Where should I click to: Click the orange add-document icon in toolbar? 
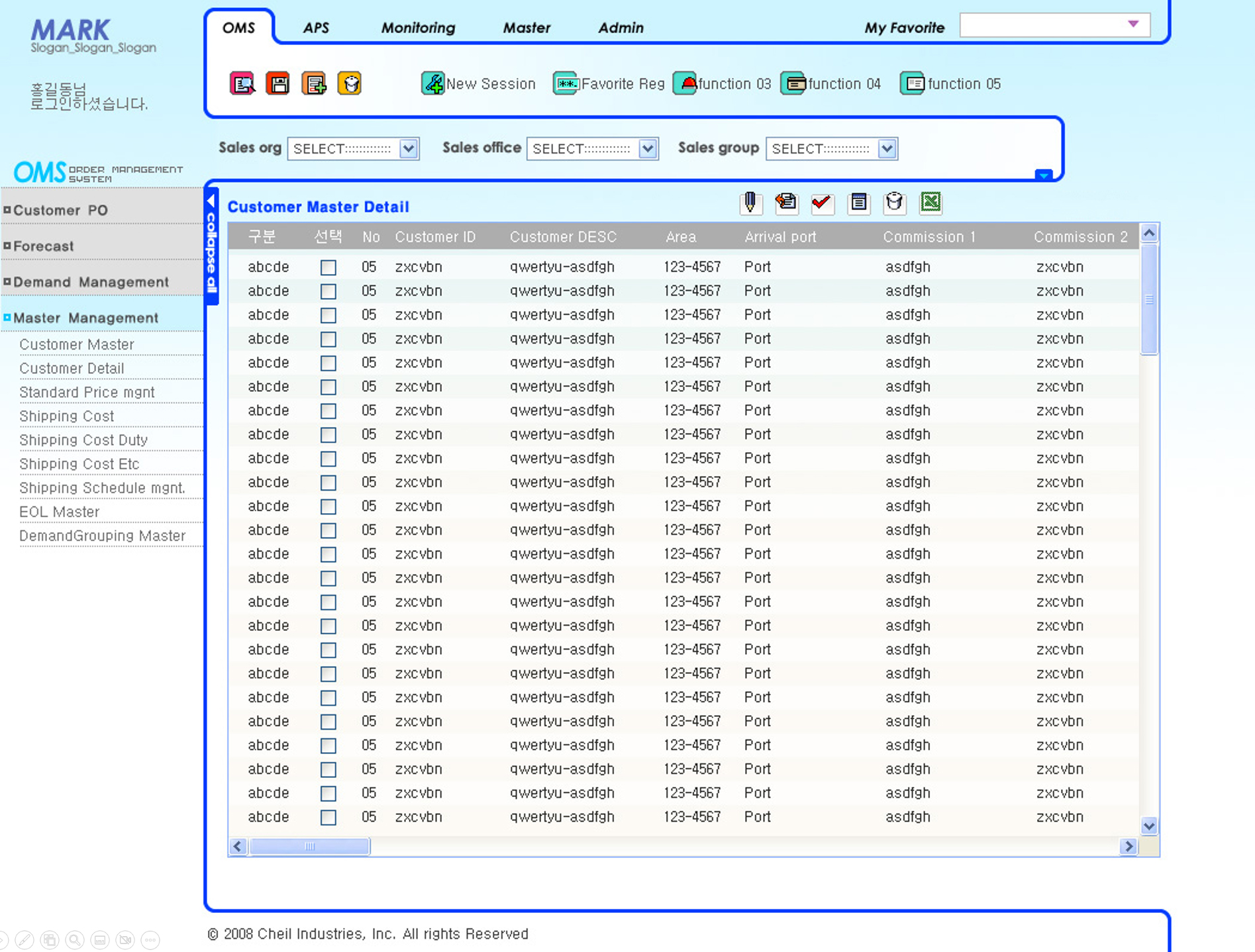[313, 84]
